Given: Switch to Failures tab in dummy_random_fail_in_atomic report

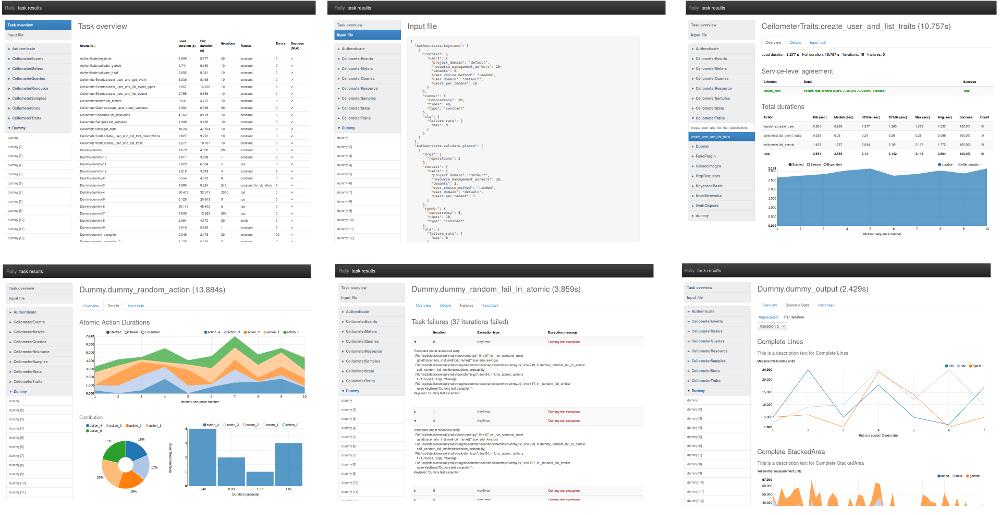Looking at the screenshot, I should 466,304.
